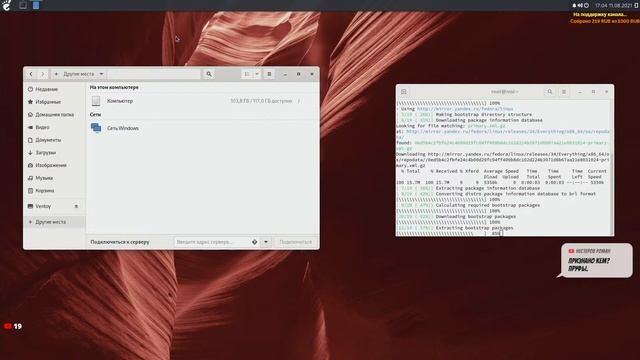This screenshot has width=640, height=360.
Task: Open 'Избранные' in the sidebar
Action: click(x=54, y=102)
